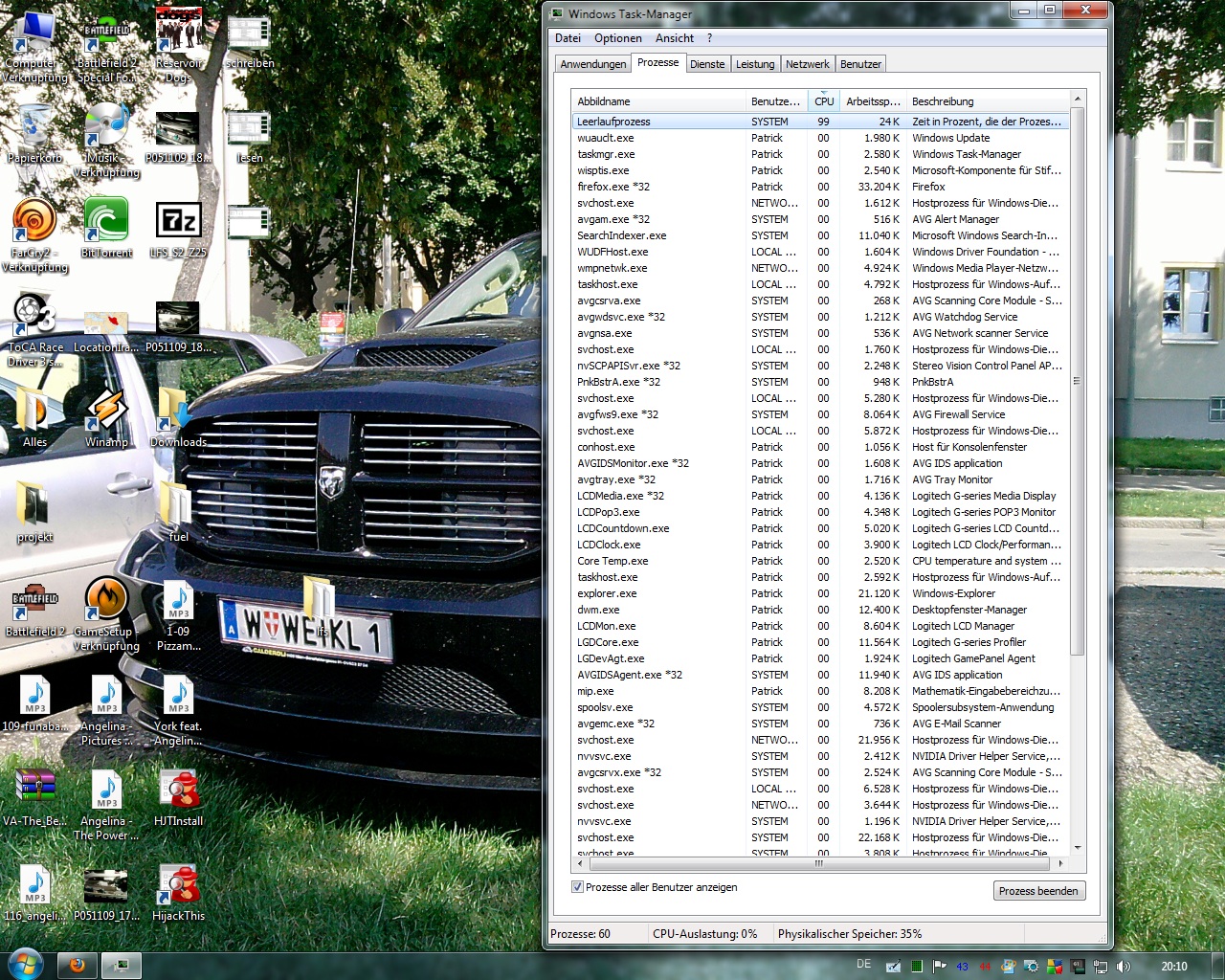
Task: Select the wuauclt.exe process row
Action: 820,138
